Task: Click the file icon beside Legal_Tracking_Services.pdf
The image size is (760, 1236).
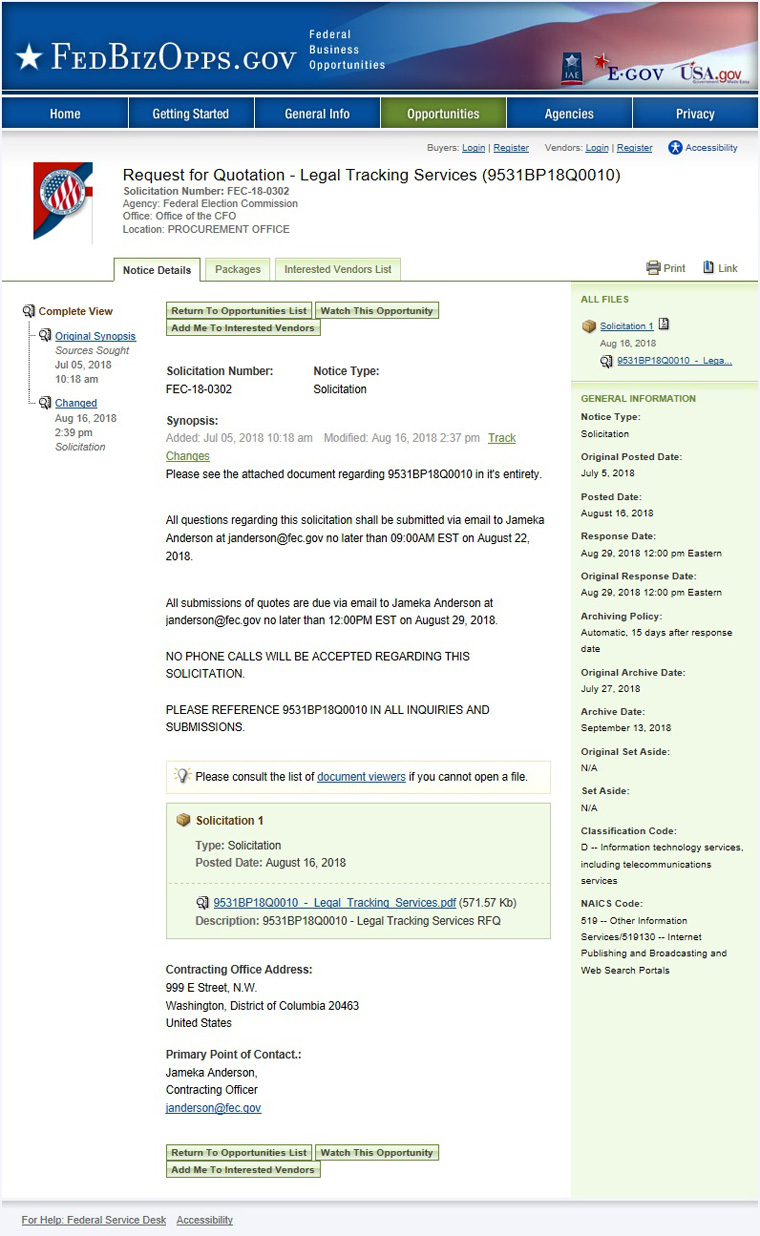Action: coord(203,902)
